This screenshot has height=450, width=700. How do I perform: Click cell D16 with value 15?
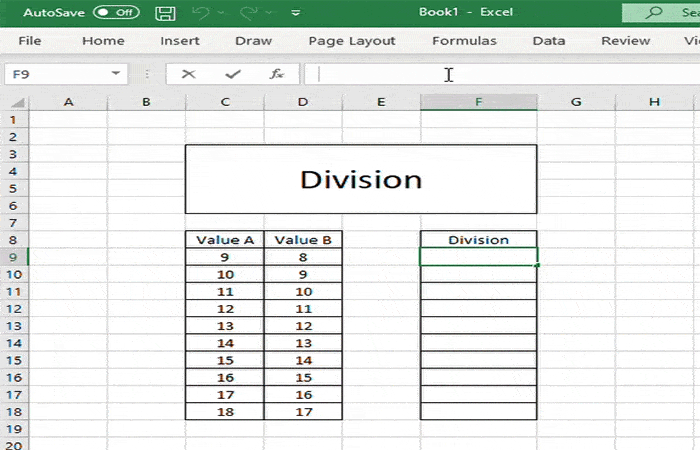pyautogui.click(x=303, y=377)
